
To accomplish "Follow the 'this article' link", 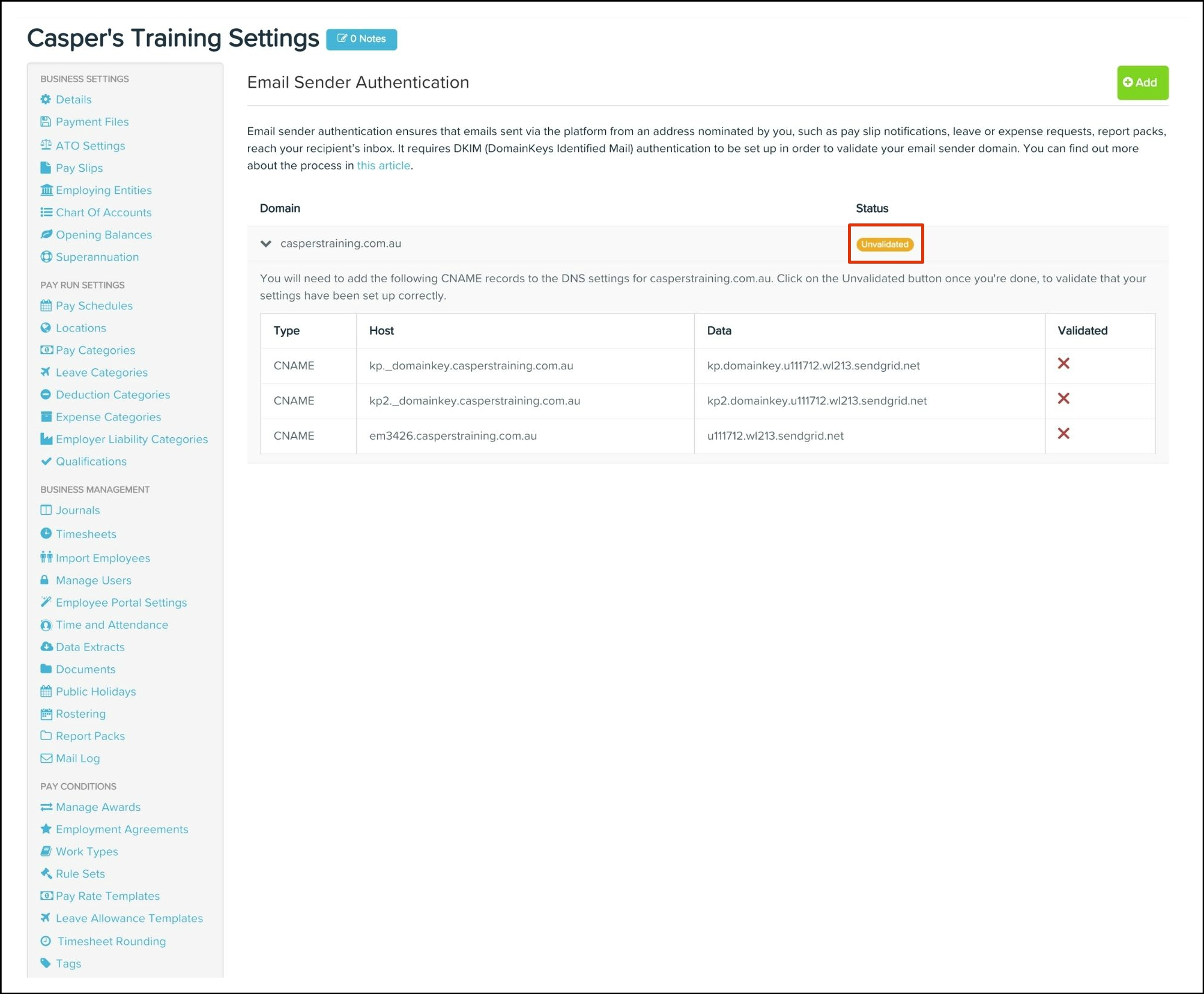I will point(383,166).
